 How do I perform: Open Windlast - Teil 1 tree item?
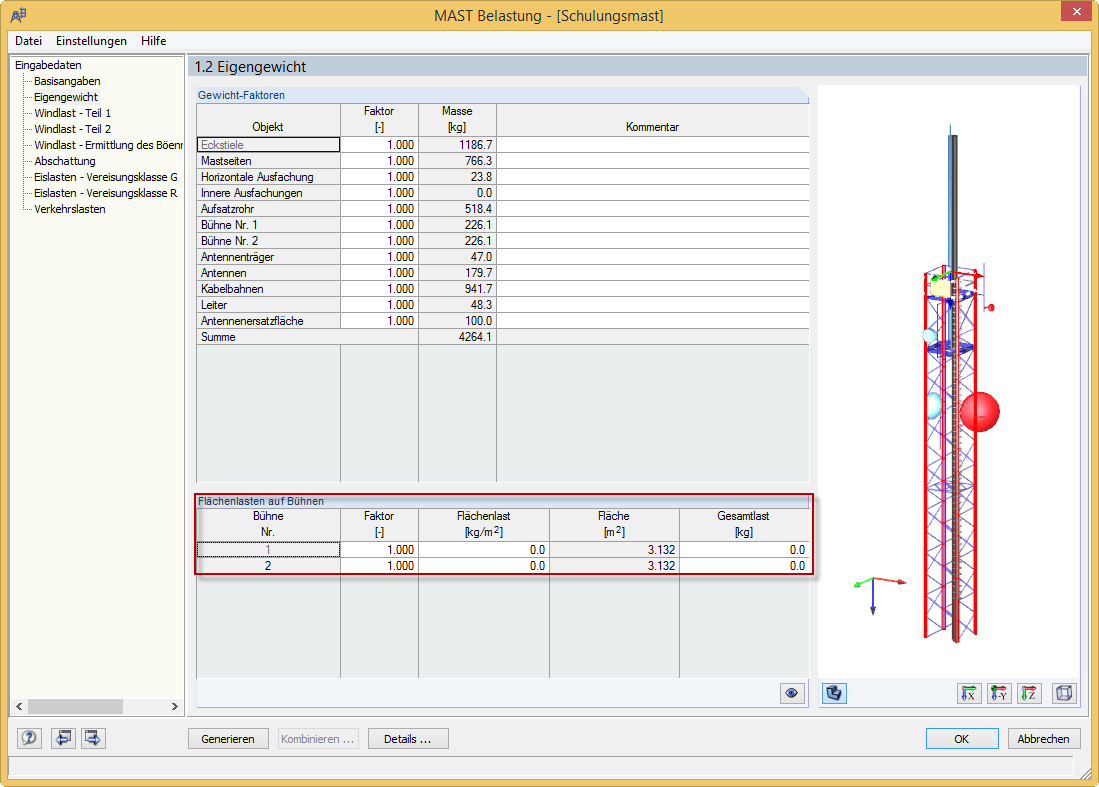(x=73, y=114)
